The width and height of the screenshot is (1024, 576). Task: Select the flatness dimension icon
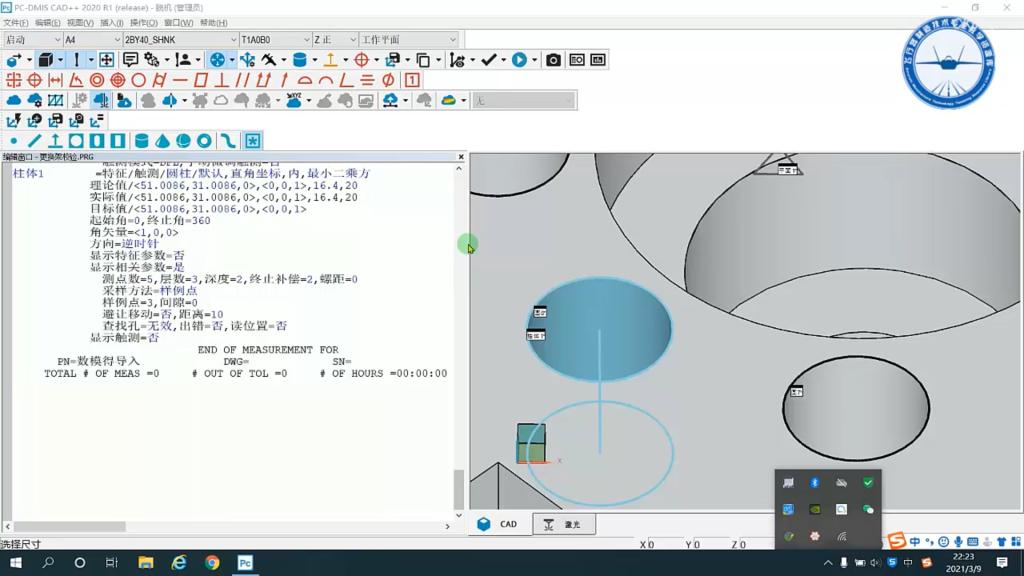(201, 80)
